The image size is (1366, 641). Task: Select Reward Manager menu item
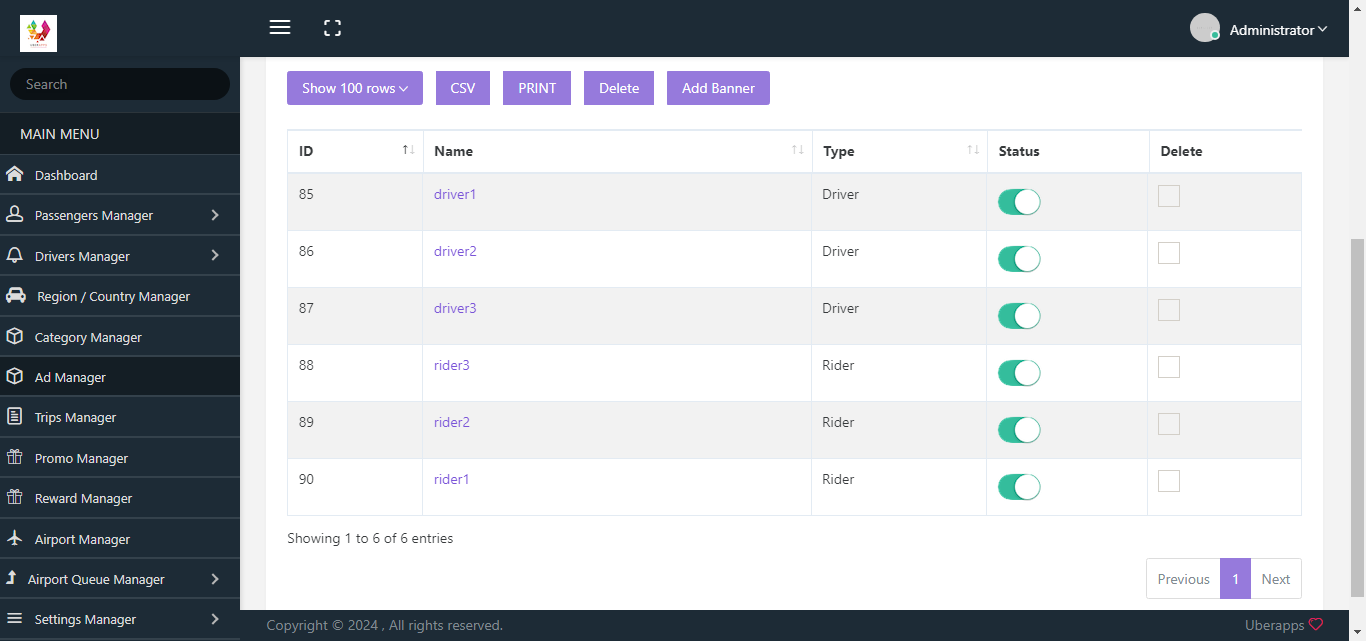(83, 498)
